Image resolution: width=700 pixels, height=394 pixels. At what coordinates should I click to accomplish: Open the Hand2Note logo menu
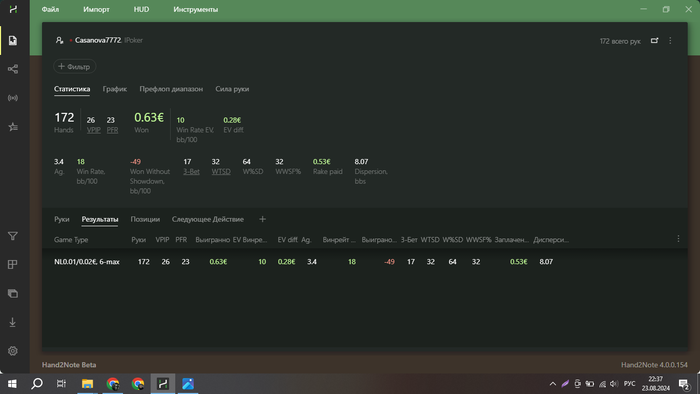tap(13, 9)
